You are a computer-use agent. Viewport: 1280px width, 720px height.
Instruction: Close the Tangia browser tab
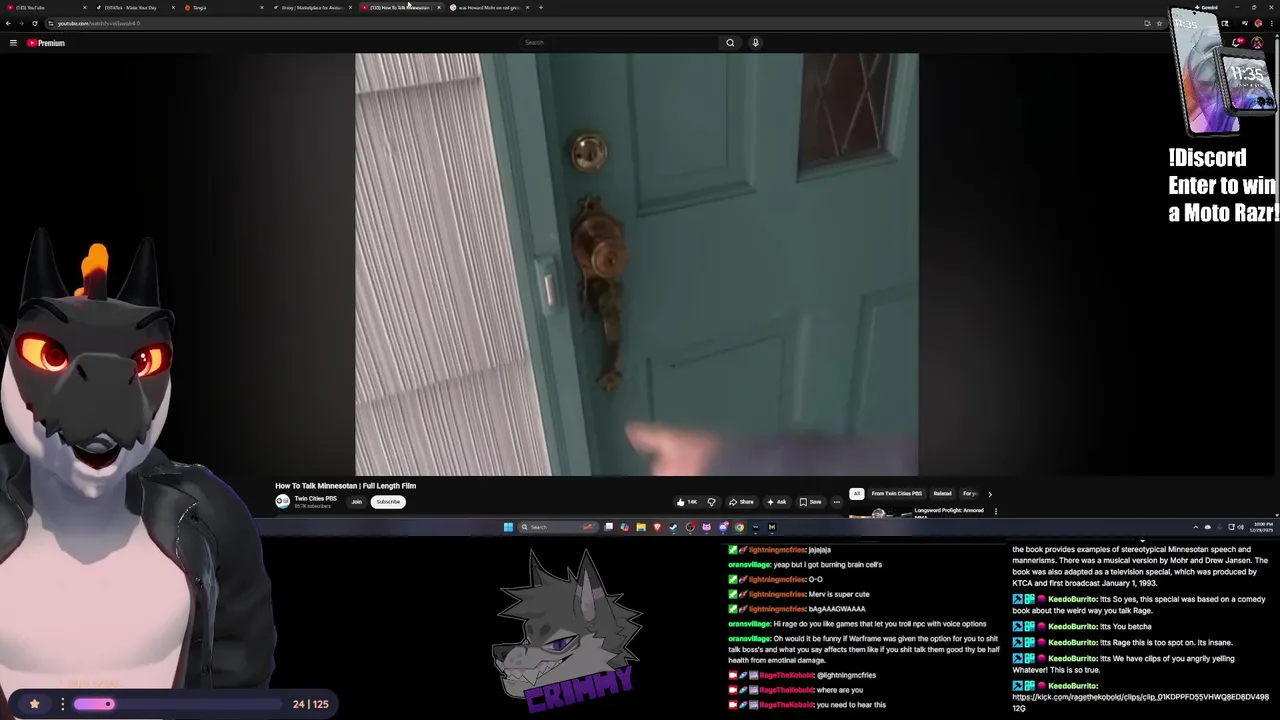click(x=261, y=7)
